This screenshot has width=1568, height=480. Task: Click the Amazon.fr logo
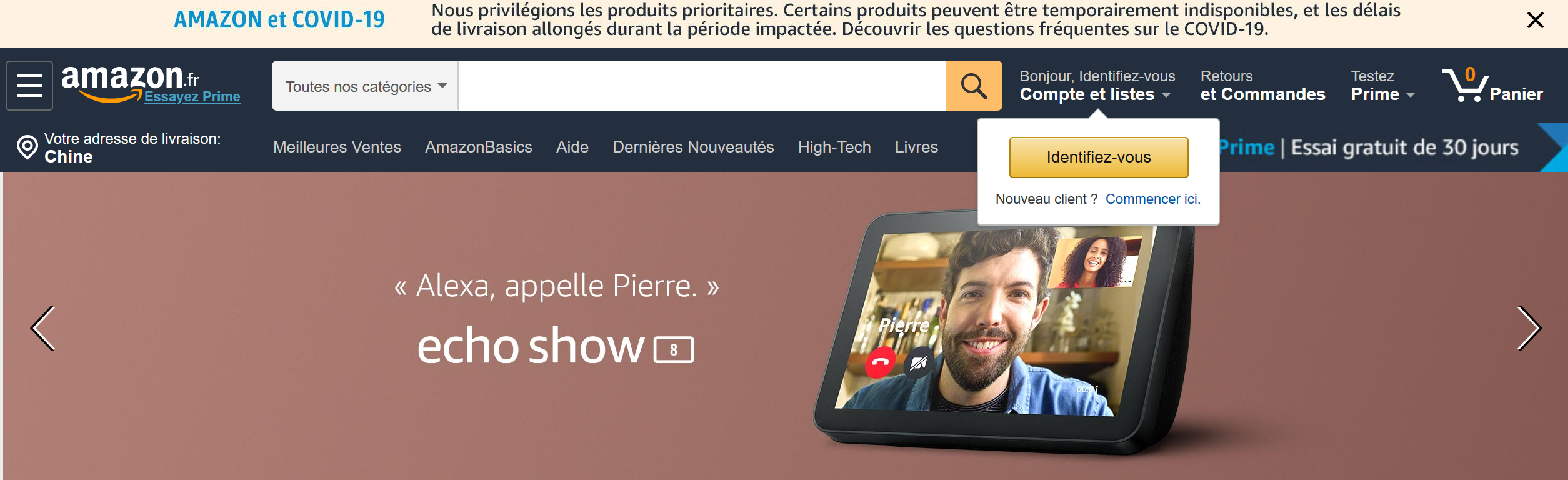coord(130,81)
